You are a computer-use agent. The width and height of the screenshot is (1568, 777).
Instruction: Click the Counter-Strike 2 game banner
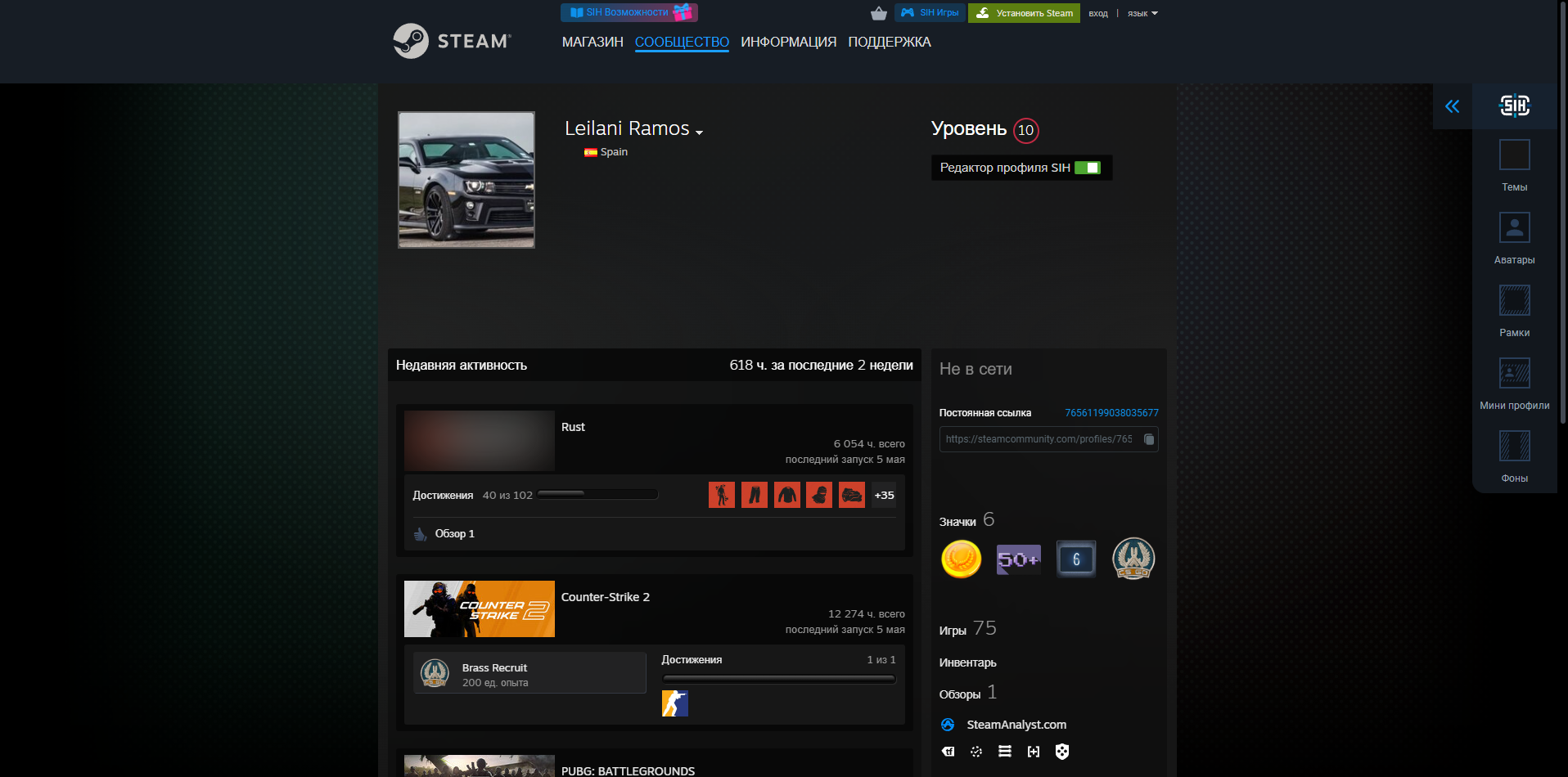(x=480, y=609)
